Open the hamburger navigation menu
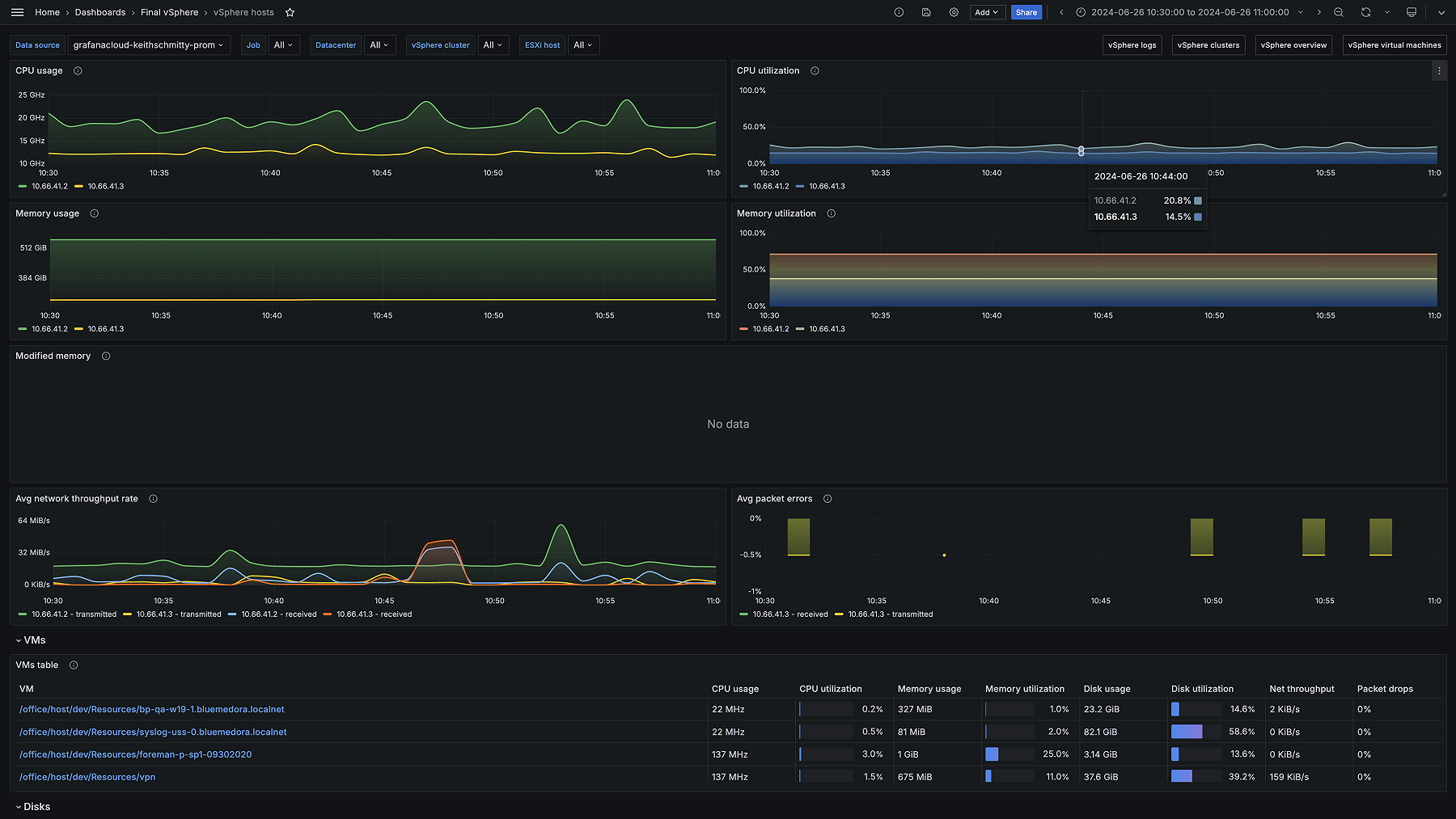 coord(17,12)
